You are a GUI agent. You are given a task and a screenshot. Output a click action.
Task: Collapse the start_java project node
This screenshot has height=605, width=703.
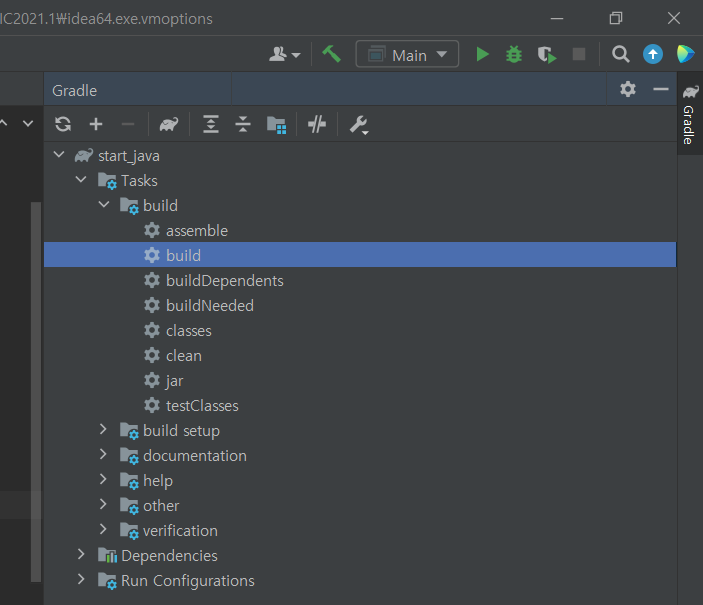(59, 155)
